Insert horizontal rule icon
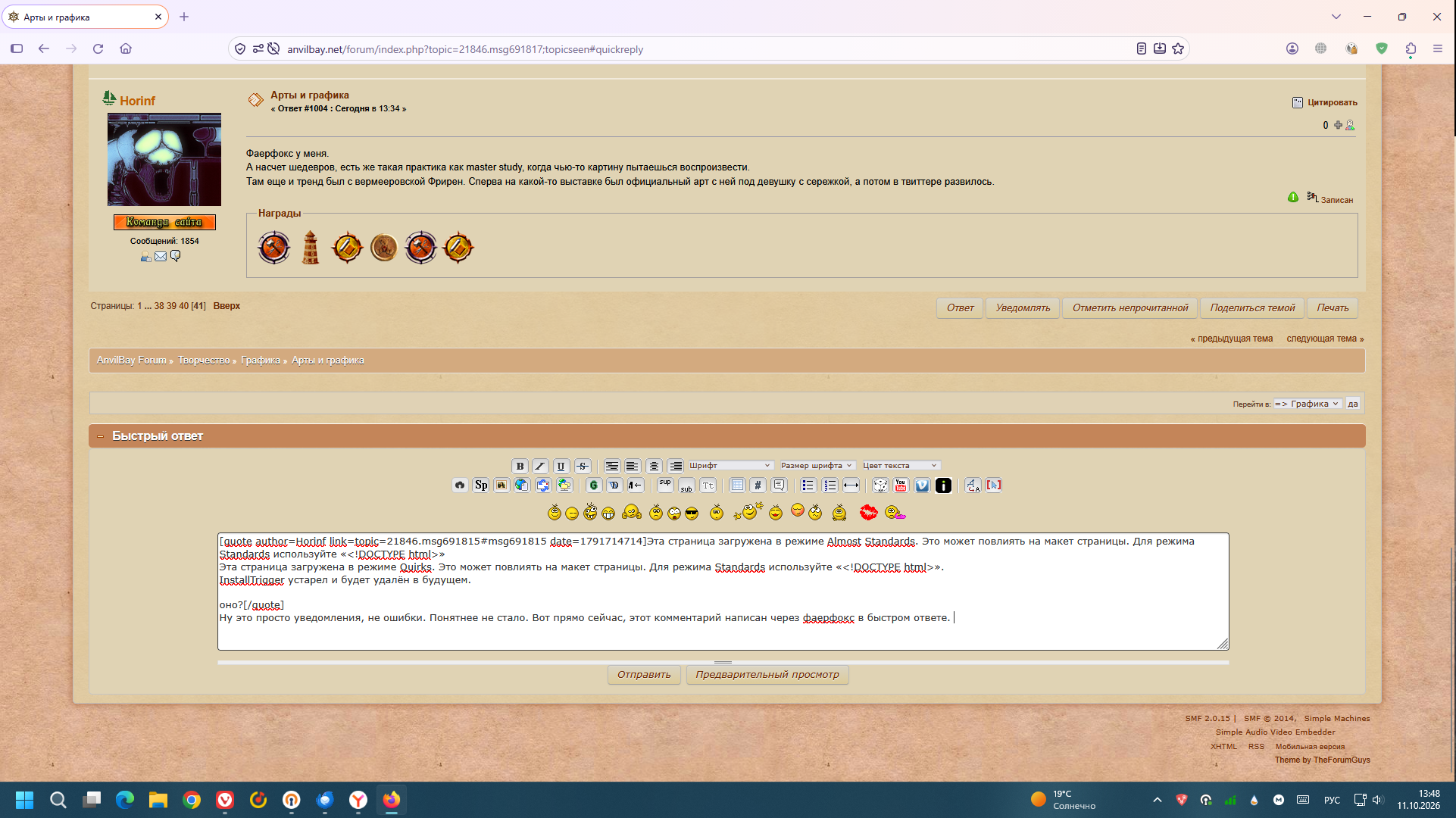 (x=851, y=485)
